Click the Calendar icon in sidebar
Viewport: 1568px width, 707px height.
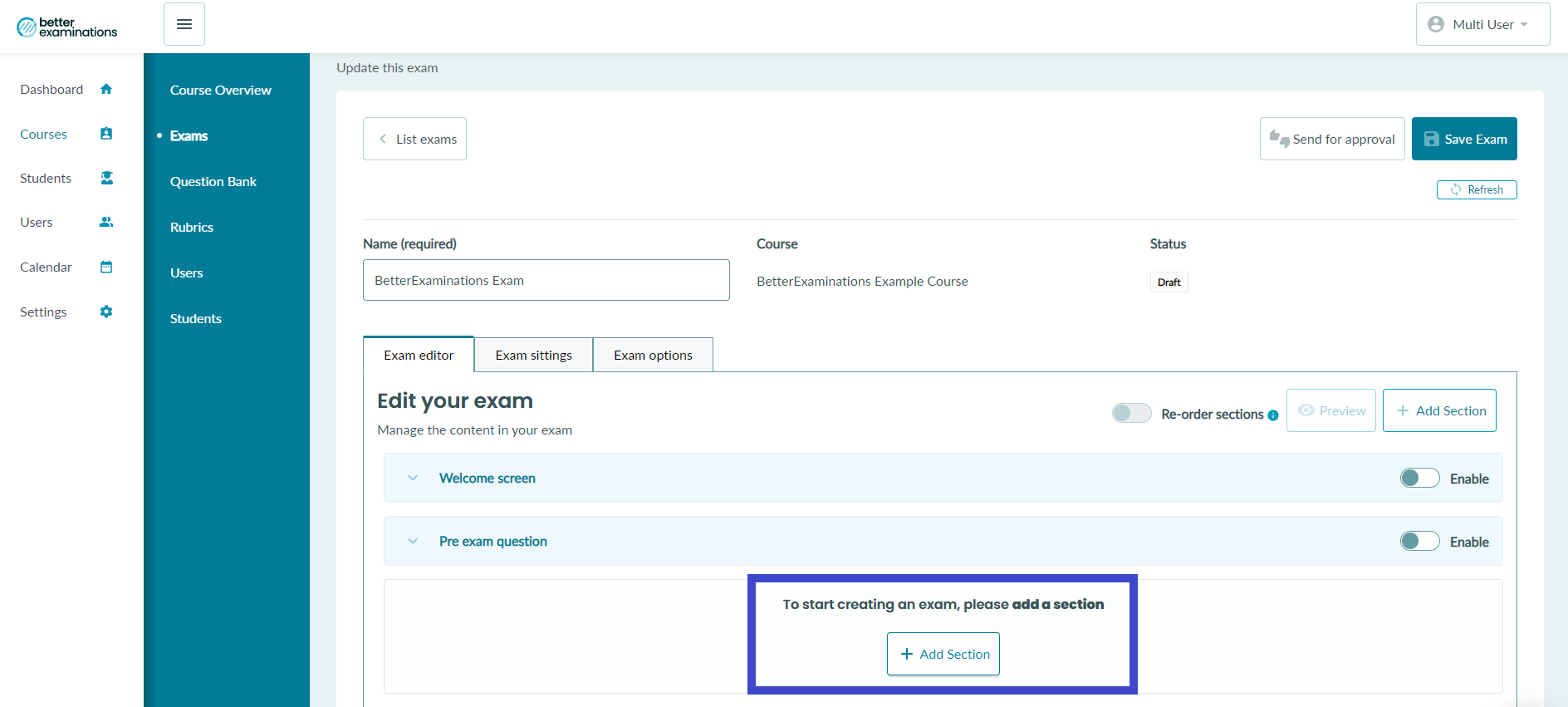coord(106,267)
